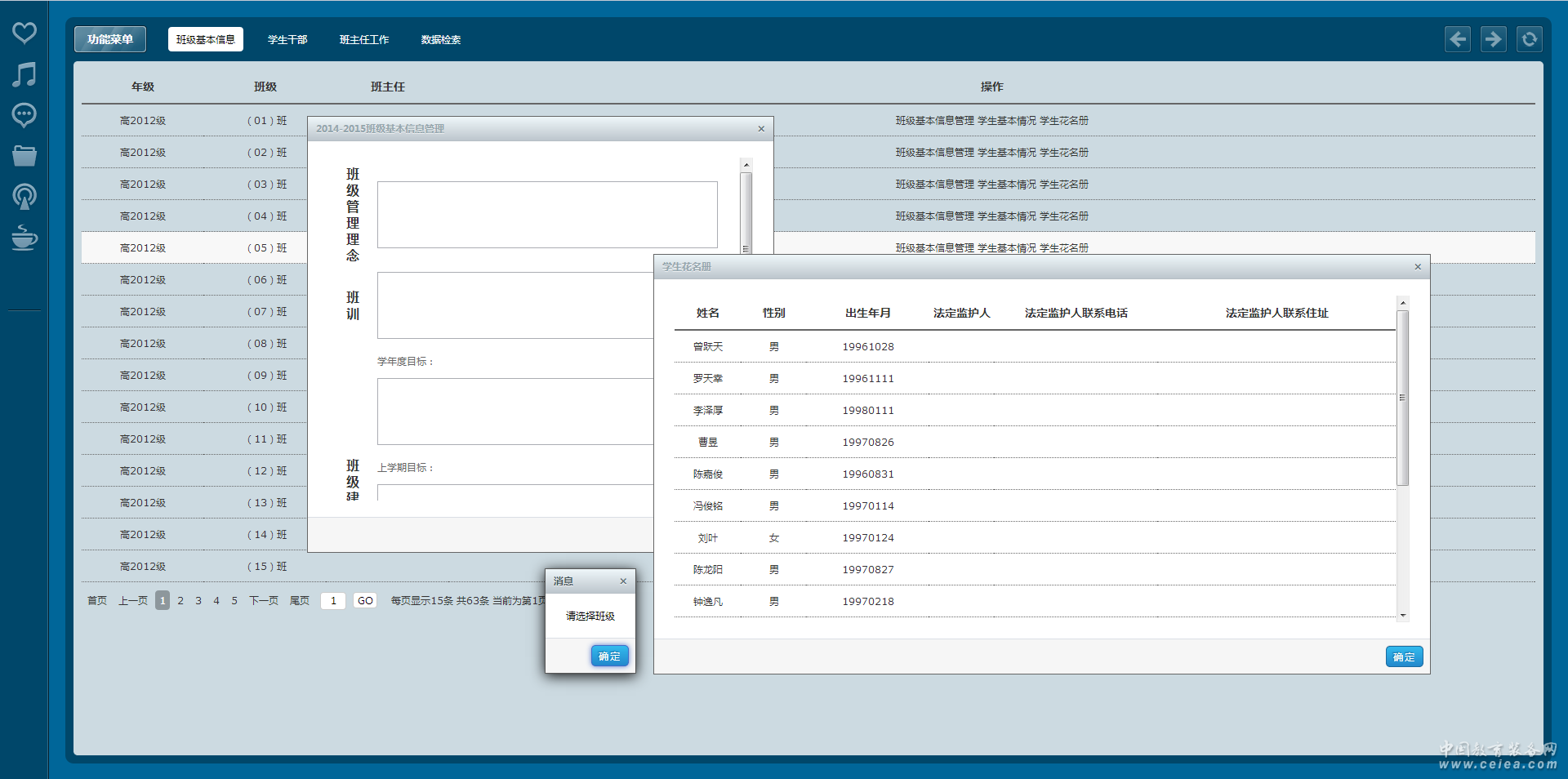Select the podcast broadcast sidebar icon
The height and width of the screenshot is (779, 1568).
24,197
